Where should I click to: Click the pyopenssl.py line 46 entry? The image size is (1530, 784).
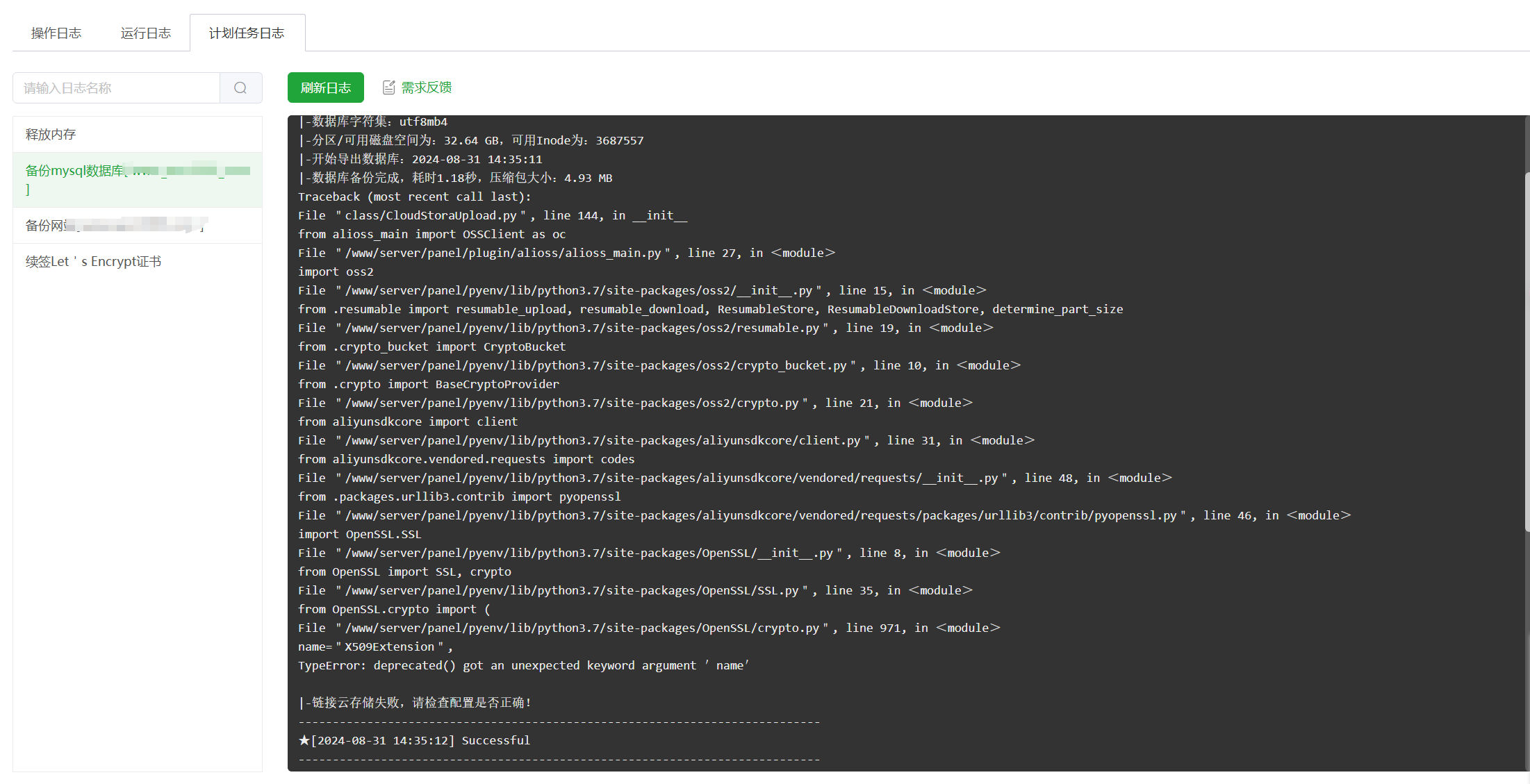[x=824, y=515]
